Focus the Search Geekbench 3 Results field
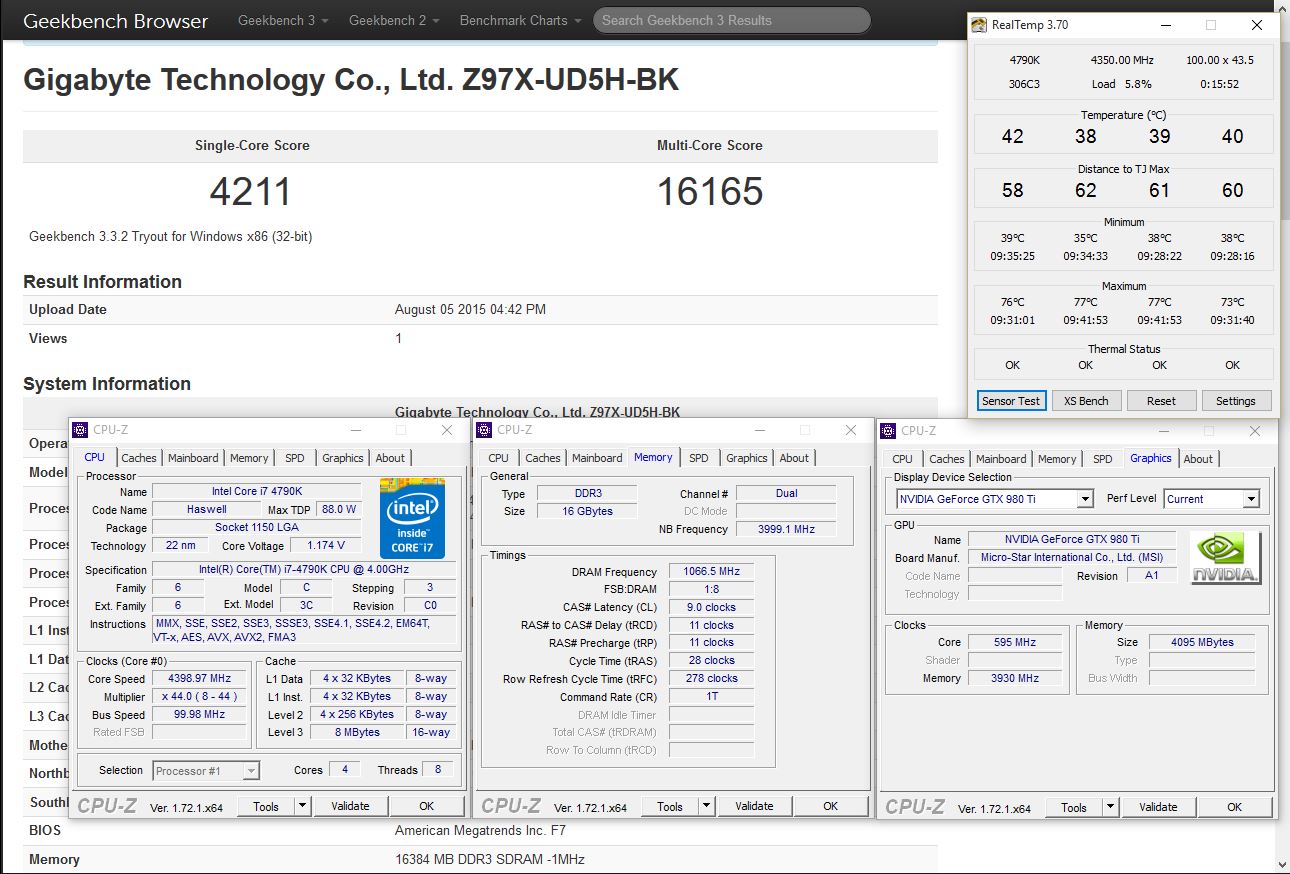Viewport: 1290px width, 874px height. point(731,20)
